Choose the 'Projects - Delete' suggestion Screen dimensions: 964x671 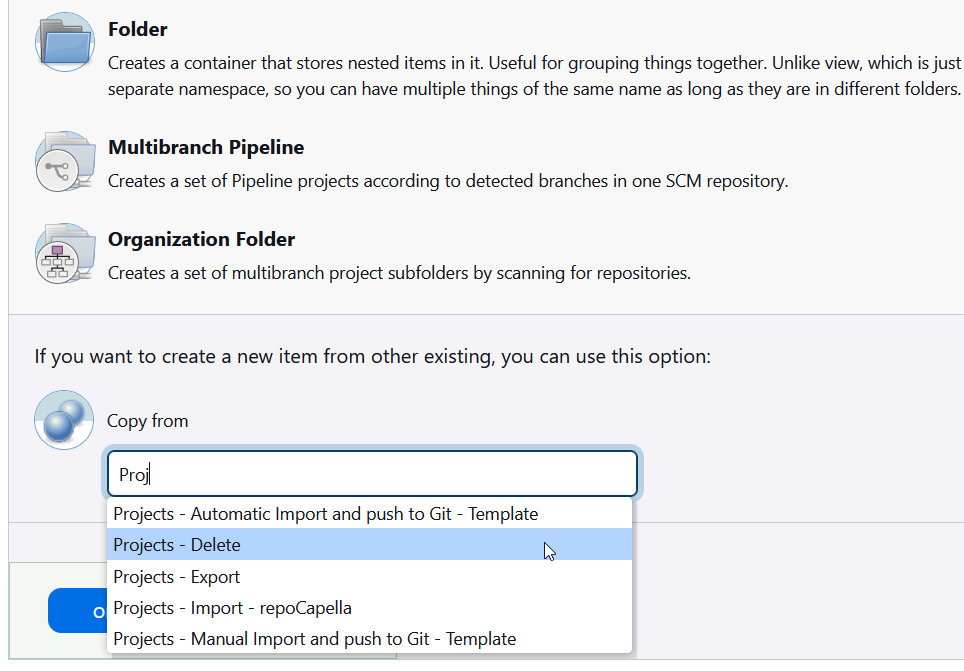[x=177, y=545]
